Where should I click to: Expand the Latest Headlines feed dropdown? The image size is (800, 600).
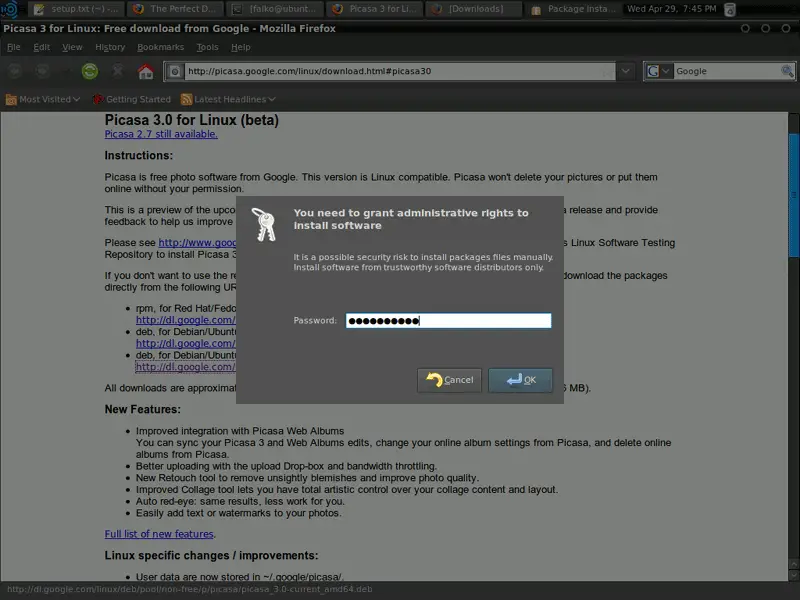(x=228, y=99)
